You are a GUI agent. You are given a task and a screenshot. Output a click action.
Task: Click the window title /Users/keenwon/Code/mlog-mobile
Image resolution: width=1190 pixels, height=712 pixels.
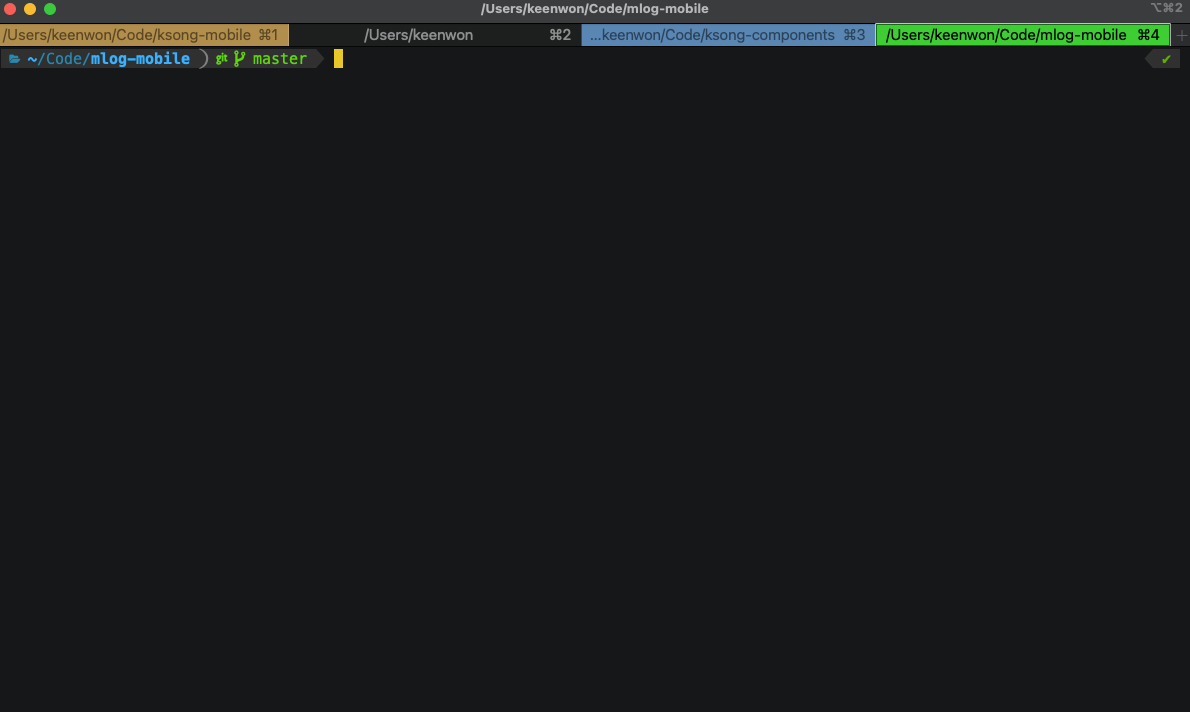coord(594,9)
